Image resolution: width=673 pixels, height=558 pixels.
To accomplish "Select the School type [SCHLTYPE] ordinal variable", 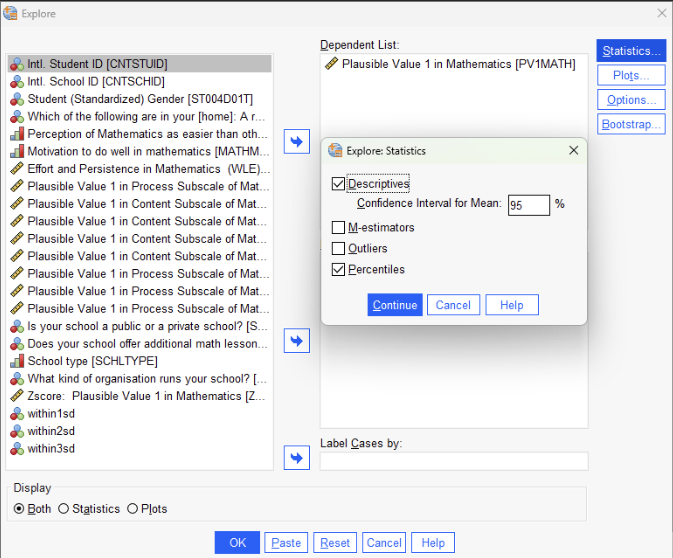I will tap(92, 361).
